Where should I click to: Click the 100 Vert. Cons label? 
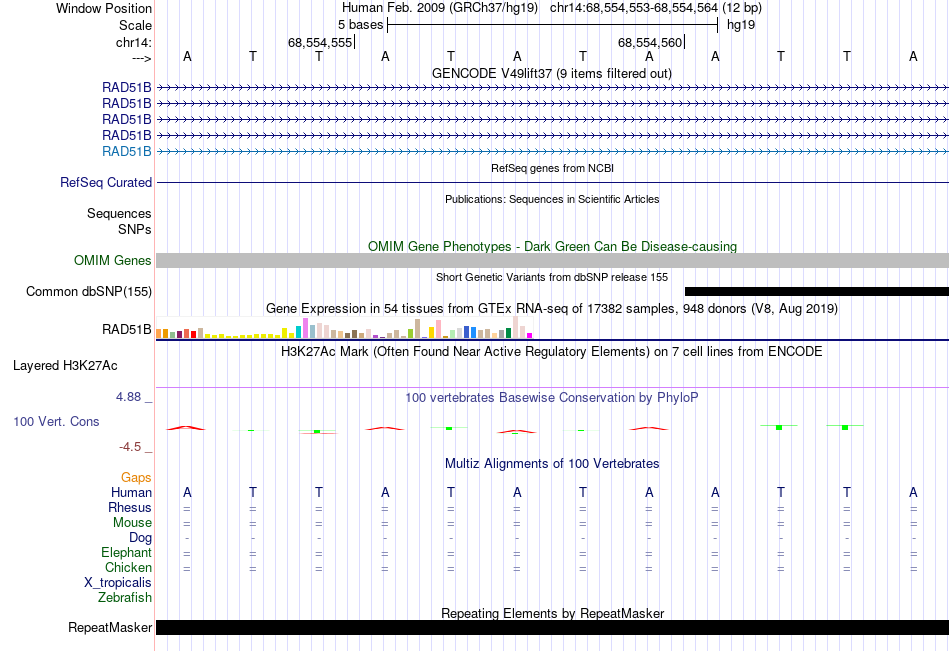56,421
